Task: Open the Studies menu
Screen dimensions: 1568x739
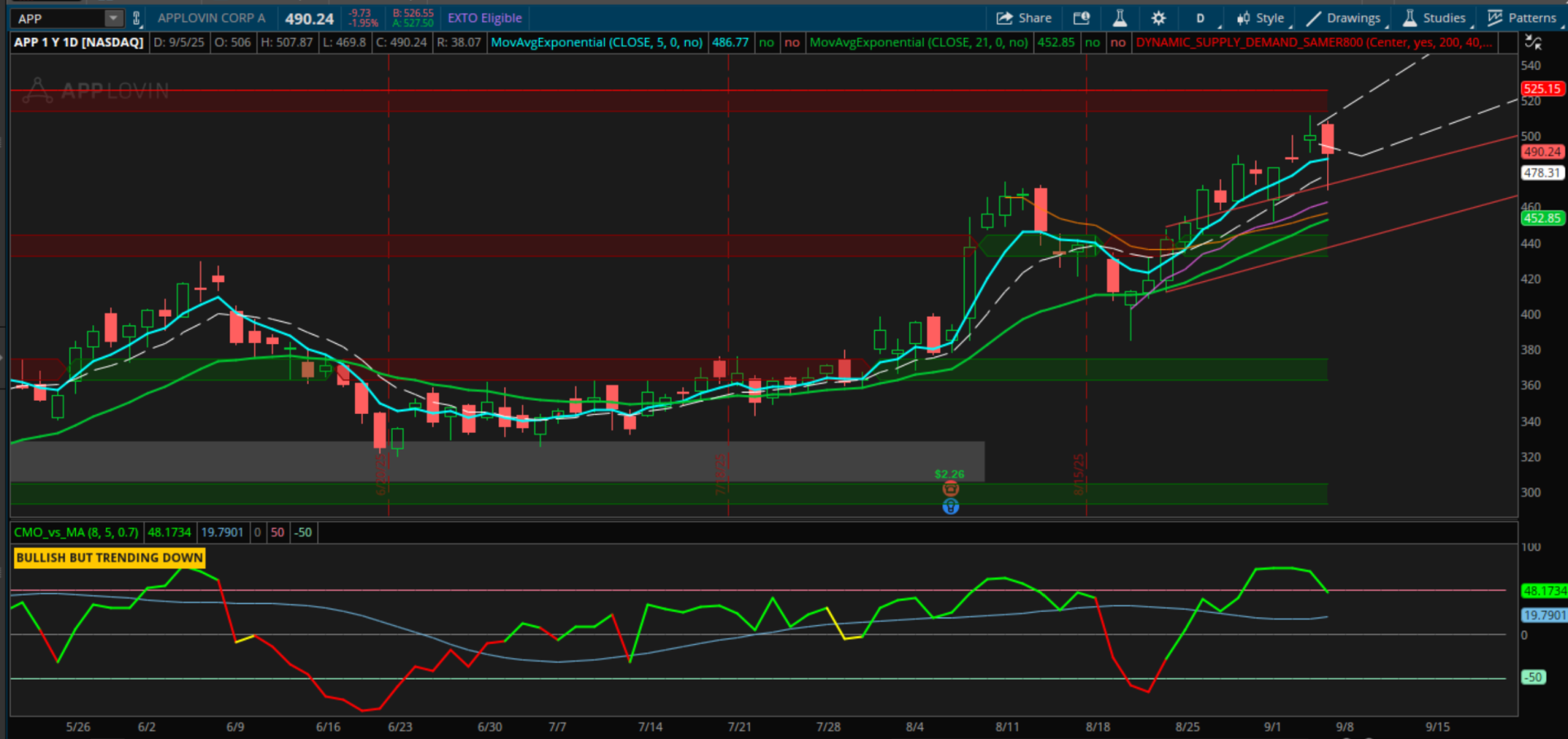Action: point(1434,18)
